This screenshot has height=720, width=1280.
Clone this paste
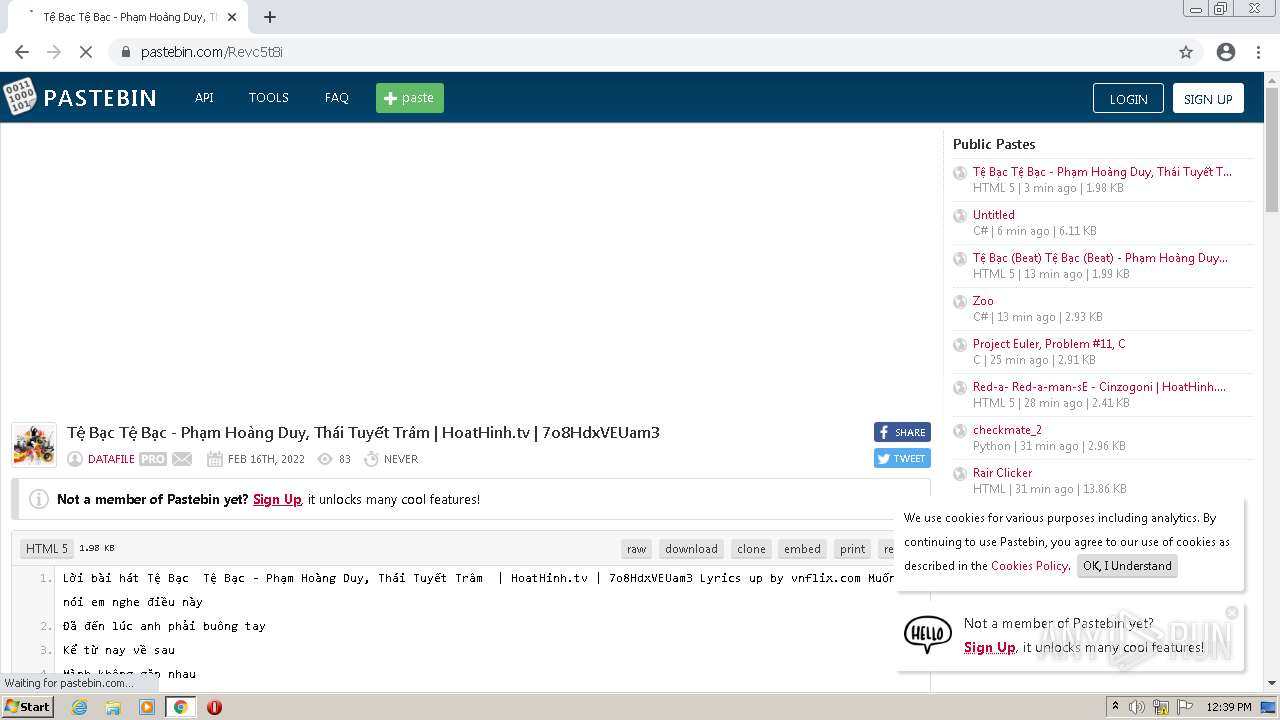tap(751, 549)
